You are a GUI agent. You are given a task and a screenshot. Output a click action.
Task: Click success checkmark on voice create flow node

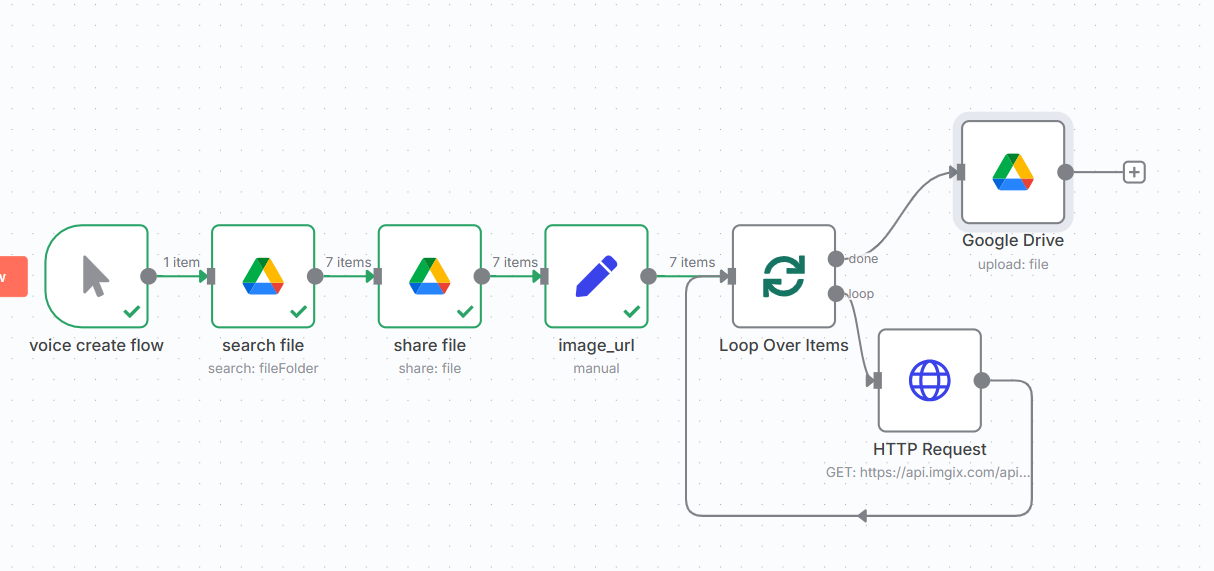(x=131, y=311)
